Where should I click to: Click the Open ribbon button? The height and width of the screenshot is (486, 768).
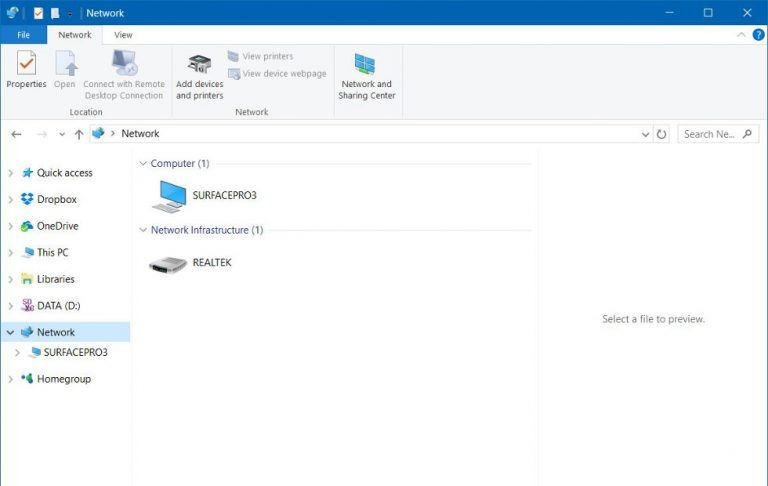click(x=65, y=69)
